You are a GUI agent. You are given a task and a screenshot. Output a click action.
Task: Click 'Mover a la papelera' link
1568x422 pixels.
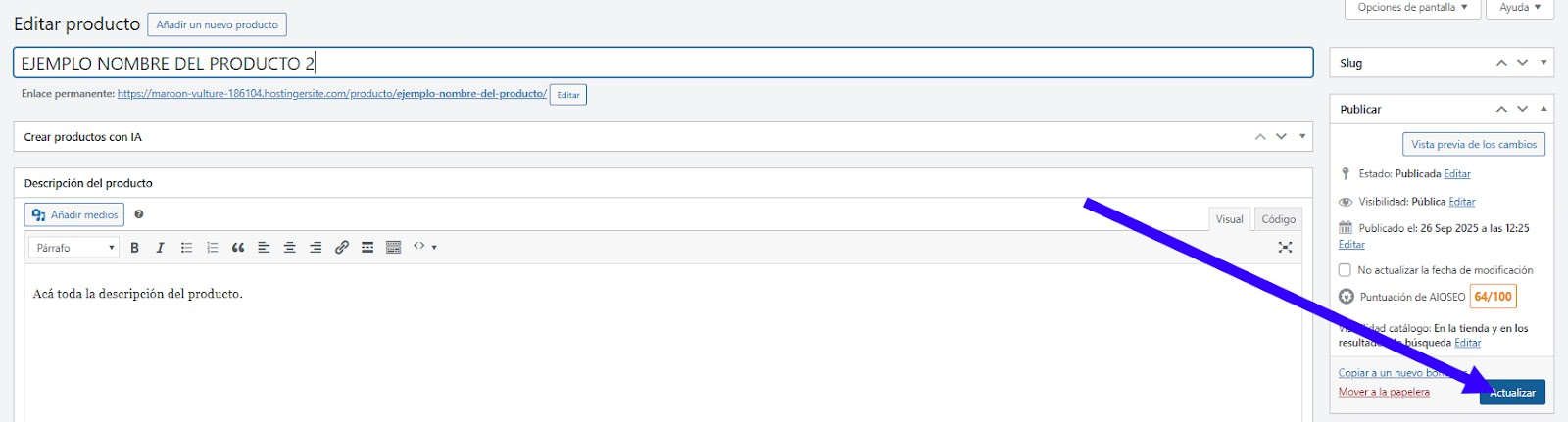[x=1384, y=392]
